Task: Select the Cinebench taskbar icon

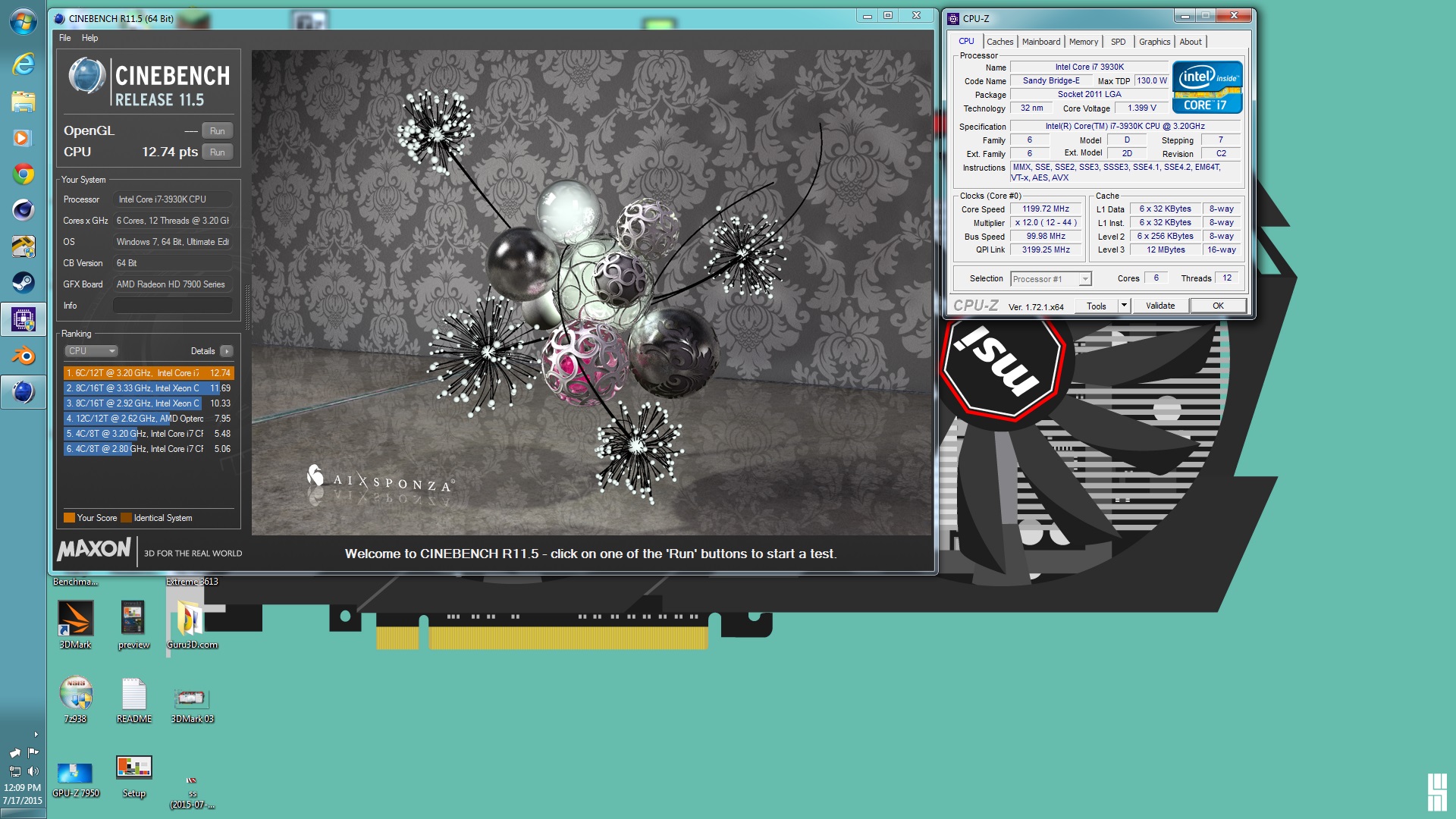Action: click(23, 392)
